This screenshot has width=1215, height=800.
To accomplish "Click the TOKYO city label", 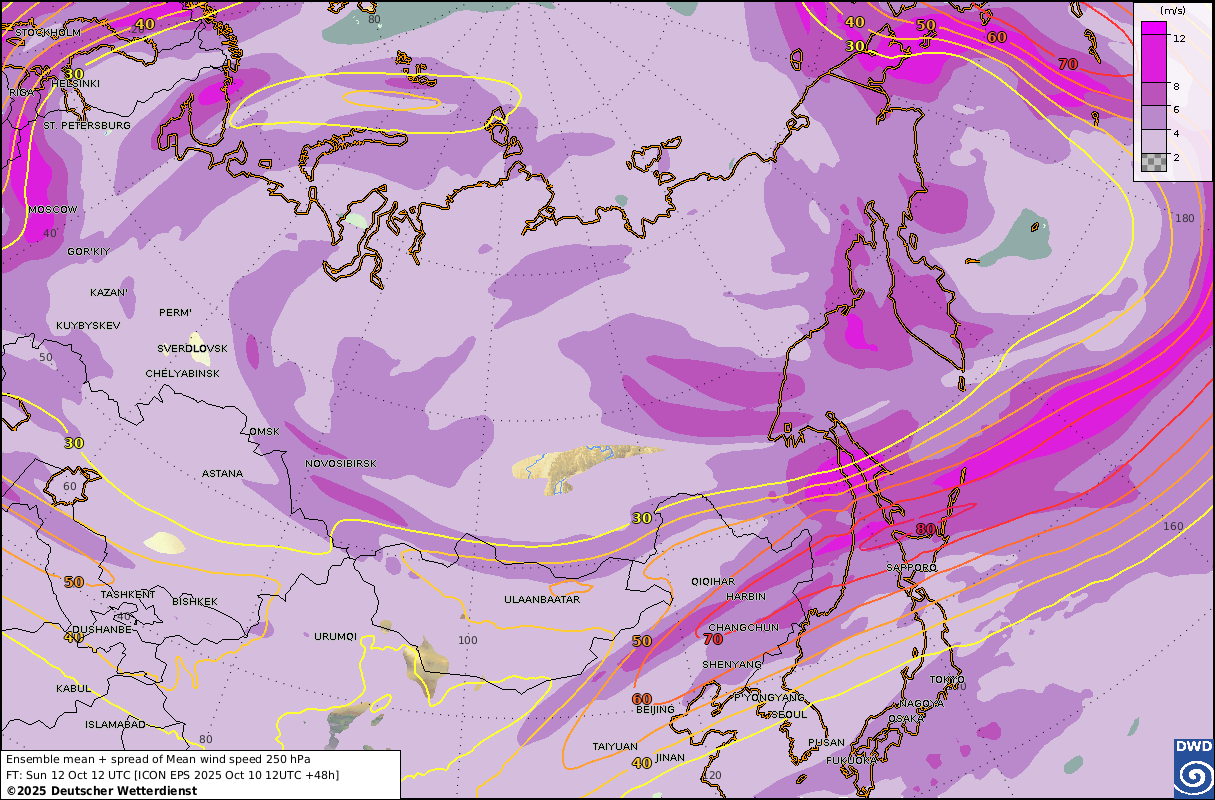I will click(x=947, y=681).
